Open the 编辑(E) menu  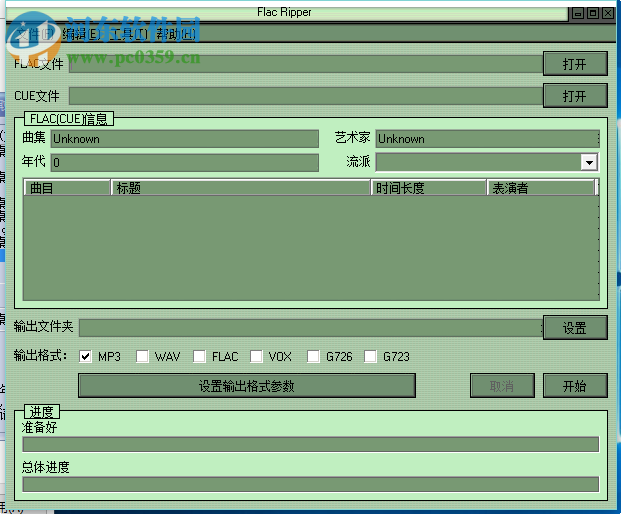point(81,34)
